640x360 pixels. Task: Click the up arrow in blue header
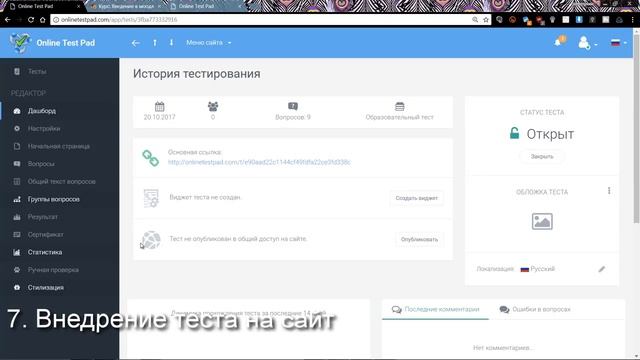point(155,42)
